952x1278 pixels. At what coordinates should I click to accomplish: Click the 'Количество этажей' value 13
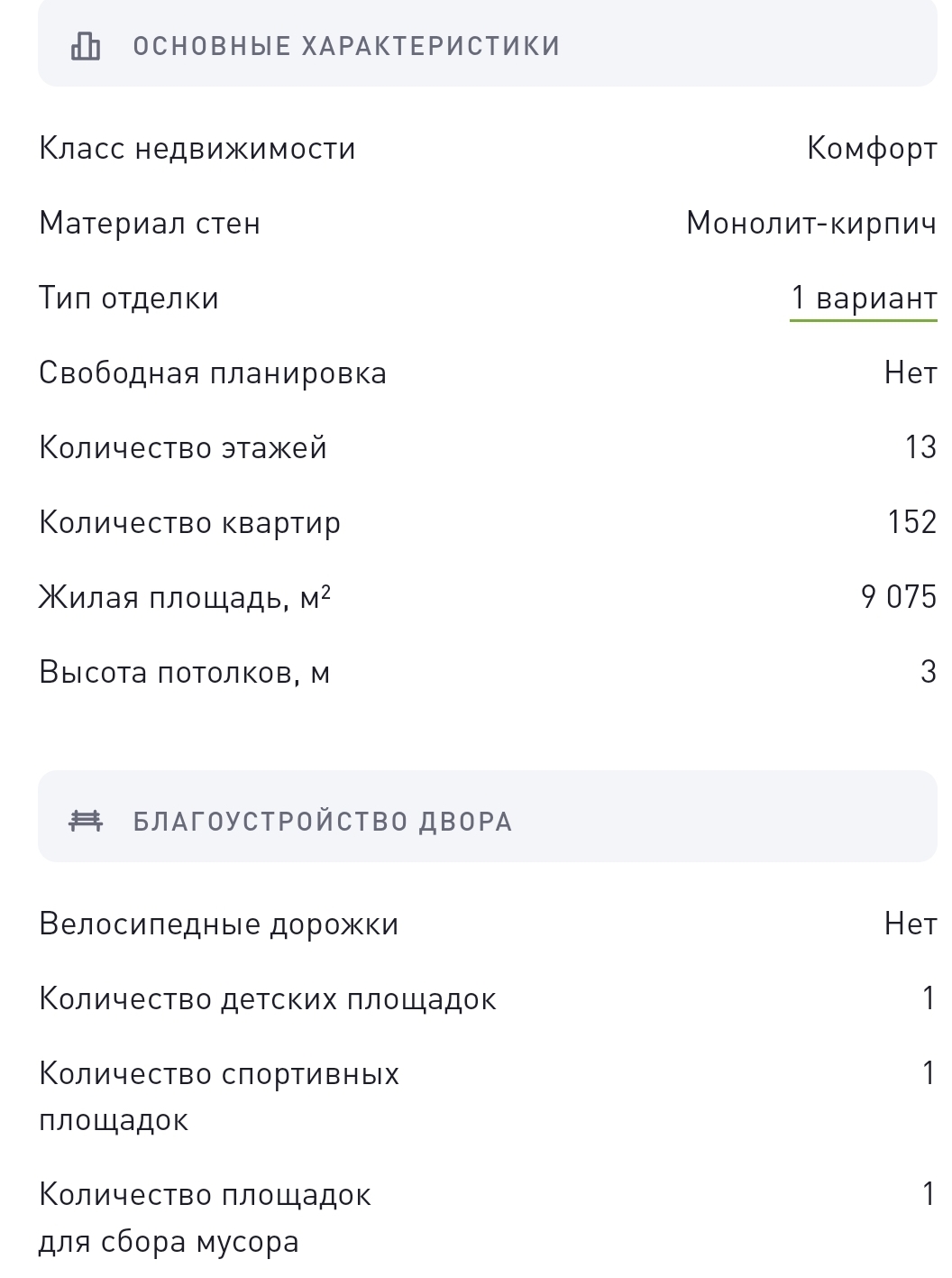pos(920,447)
